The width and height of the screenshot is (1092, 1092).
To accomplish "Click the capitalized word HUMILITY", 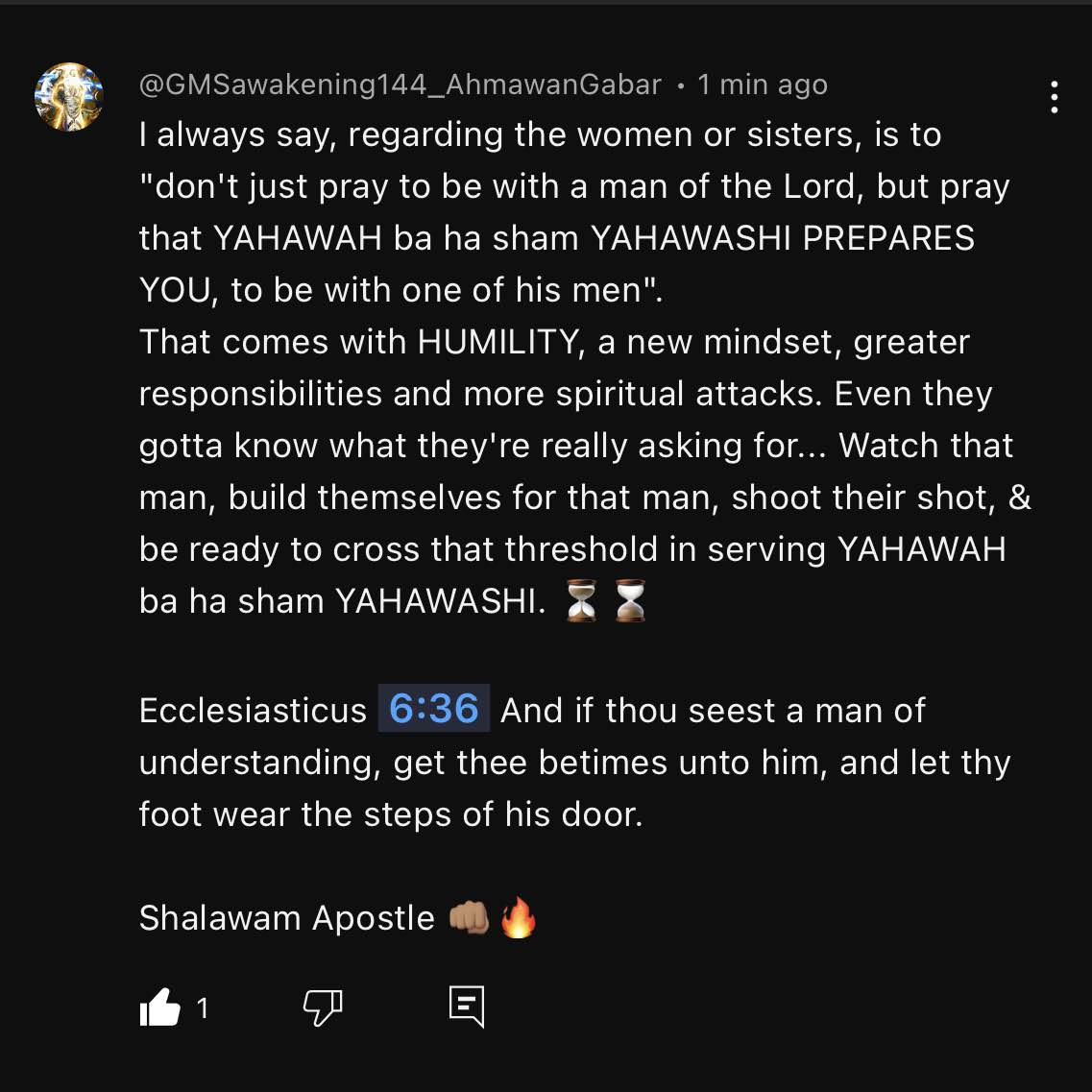I will tap(497, 343).
